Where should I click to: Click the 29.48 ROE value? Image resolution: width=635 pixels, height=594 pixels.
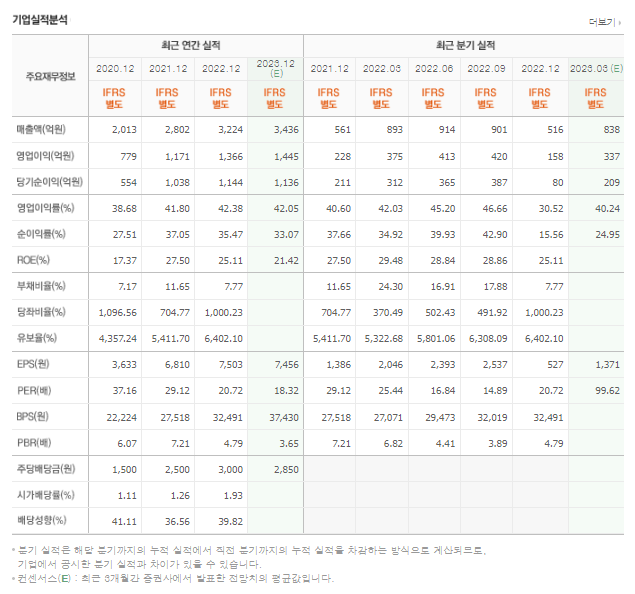(390, 261)
